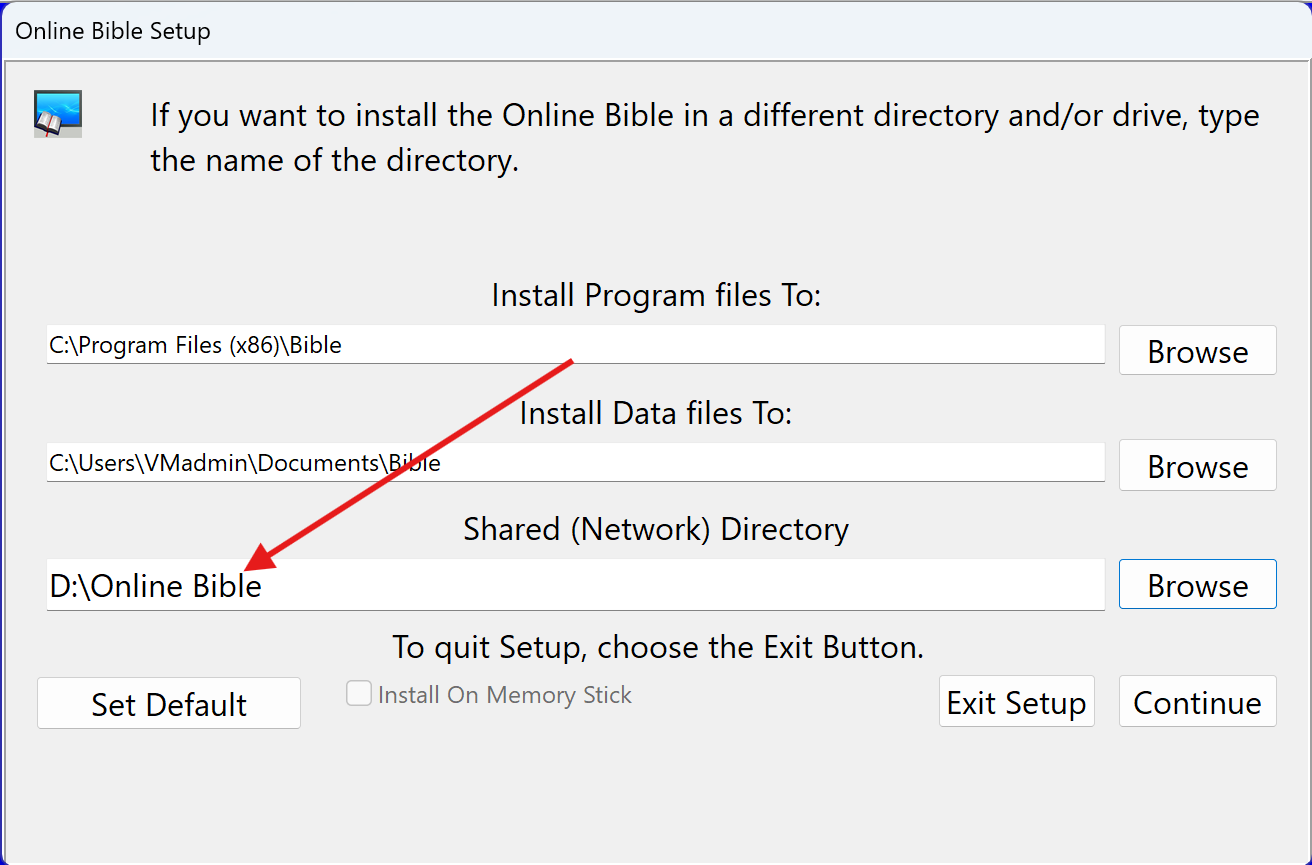The image size is (1312, 865).
Task: Click the Online Bible Setup title text
Action: (x=113, y=31)
